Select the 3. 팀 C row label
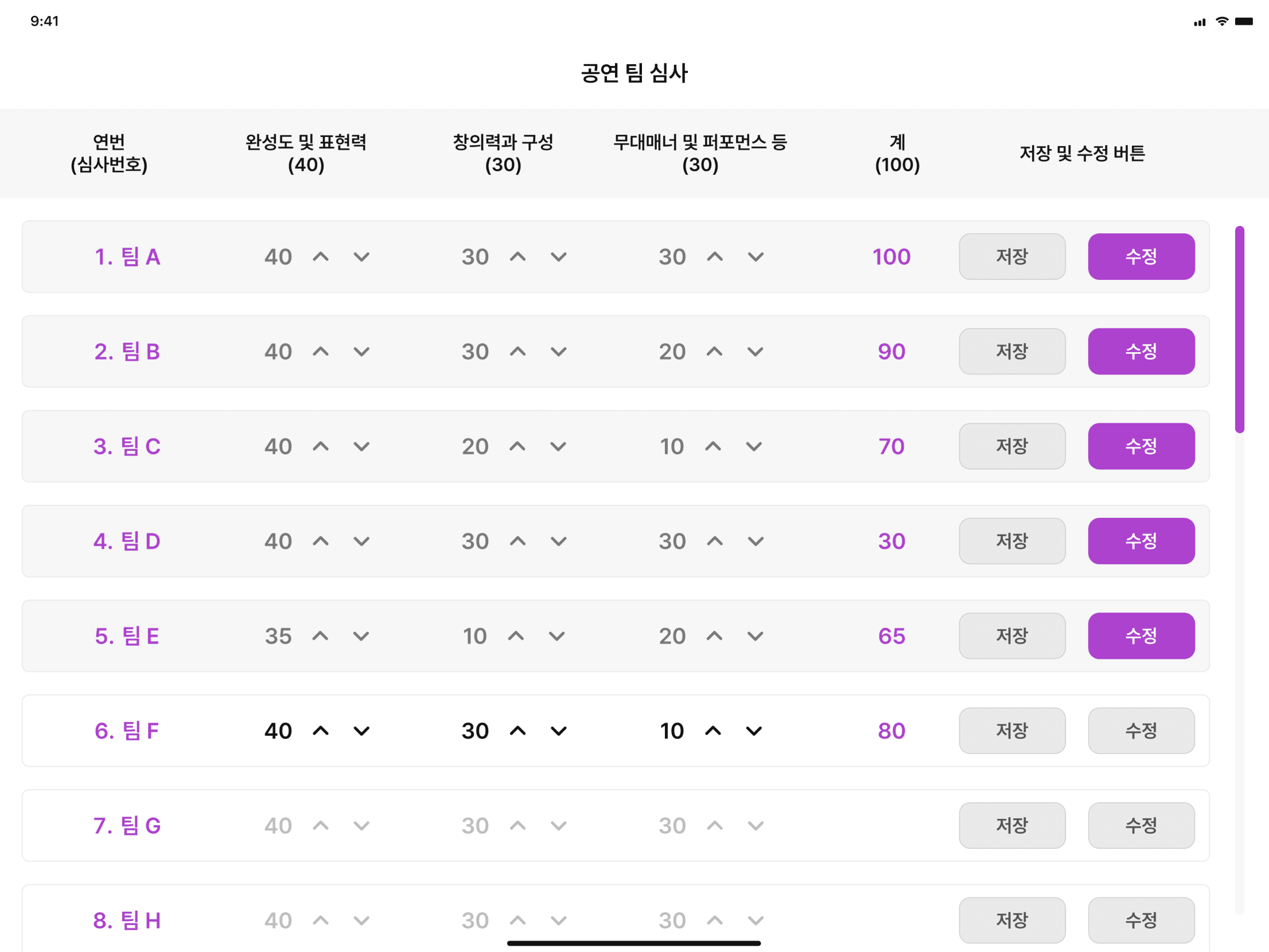The width and height of the screenshot is (1269, 952). click(x=127, y=446)
